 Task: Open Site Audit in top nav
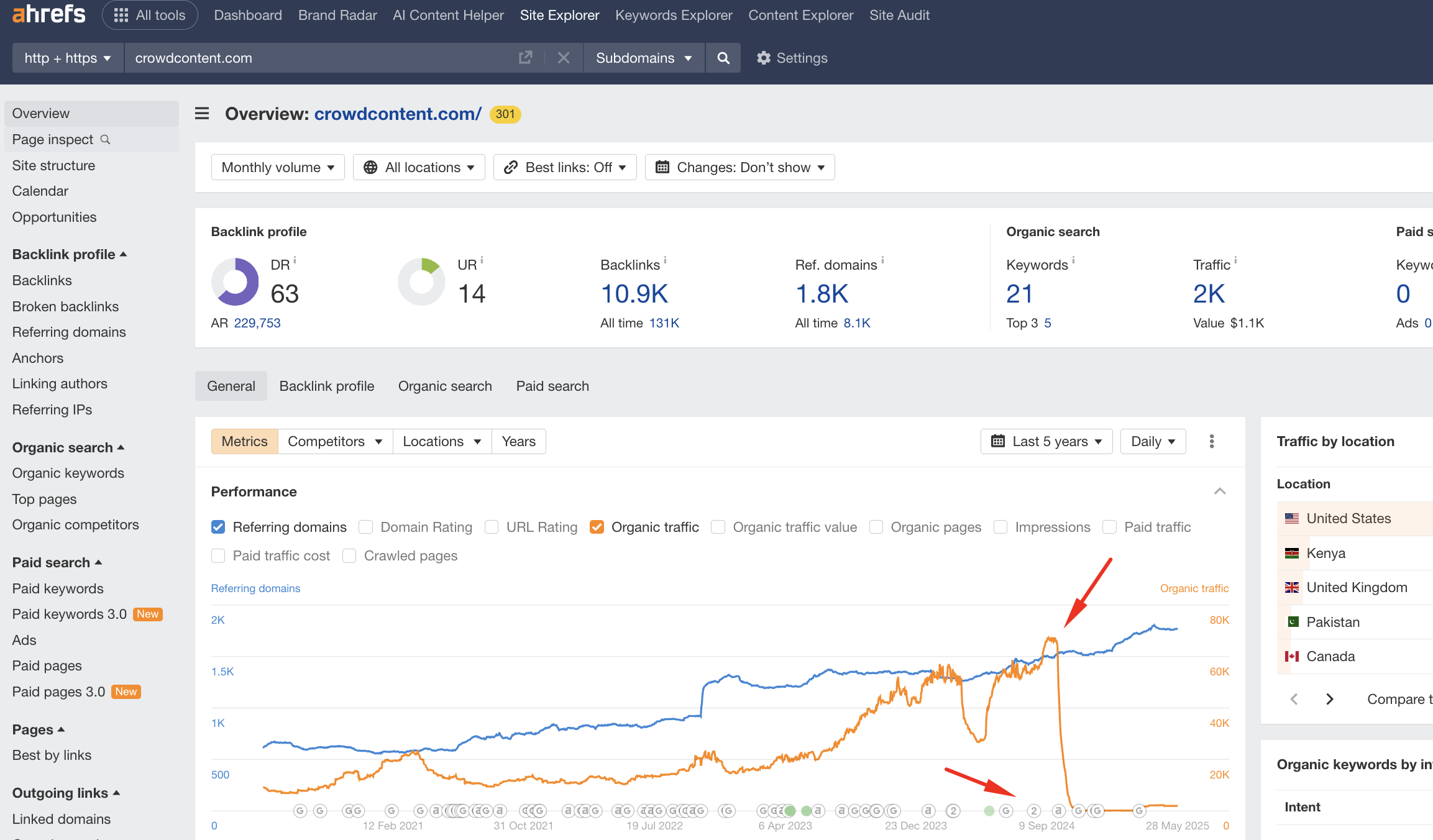[899, 15]
